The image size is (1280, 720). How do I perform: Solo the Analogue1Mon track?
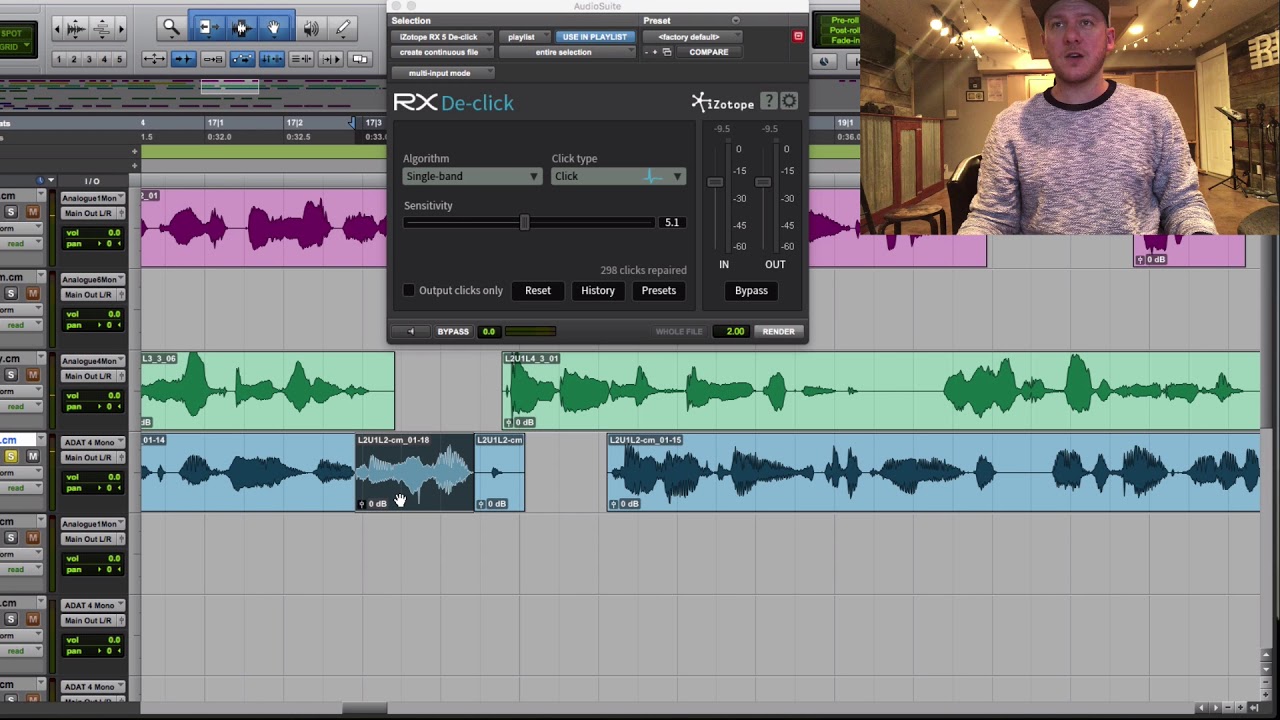pos(11,212)
